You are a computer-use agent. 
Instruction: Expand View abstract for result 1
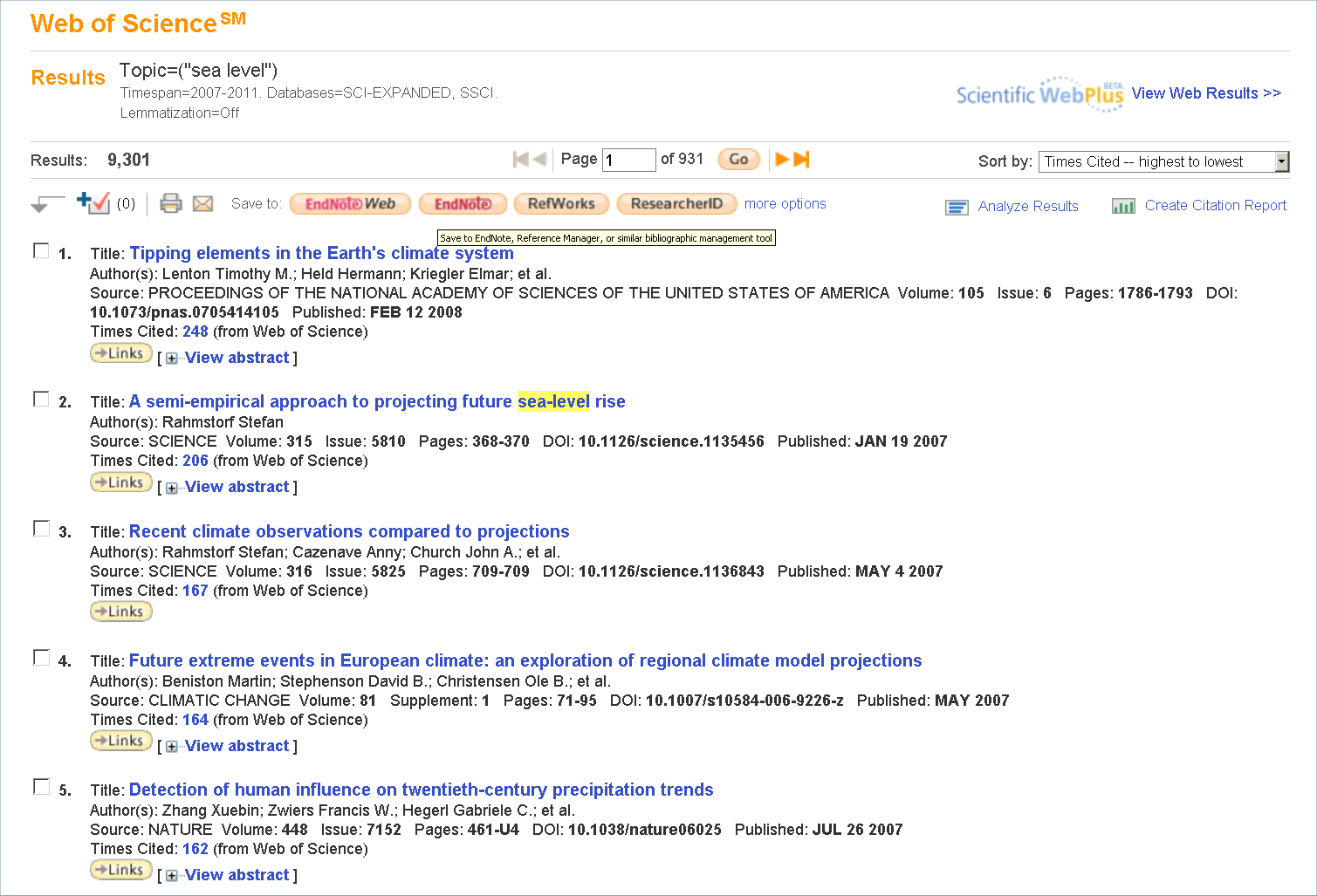click(237, 358)
